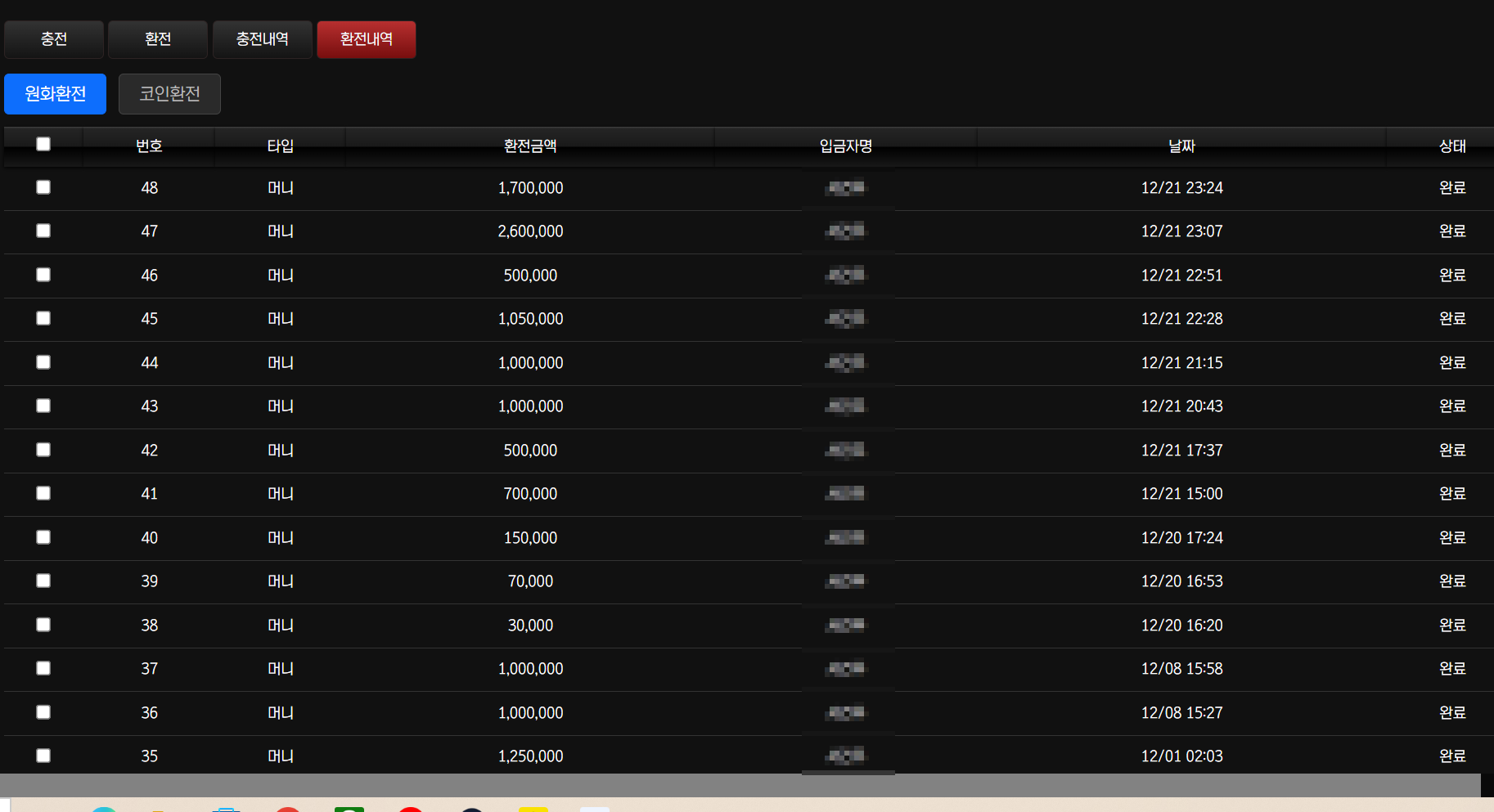The height and width of the screenshot is (812, 1494).
Task: Check the checkbox for row number 48
Action: (x=43, y=187)
